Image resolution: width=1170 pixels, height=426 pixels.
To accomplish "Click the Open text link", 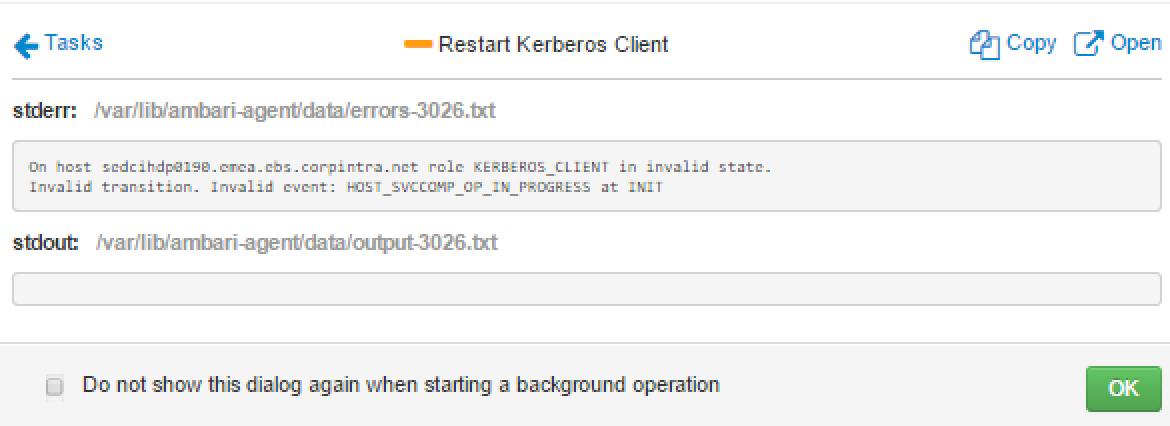I will (1136, 43).
